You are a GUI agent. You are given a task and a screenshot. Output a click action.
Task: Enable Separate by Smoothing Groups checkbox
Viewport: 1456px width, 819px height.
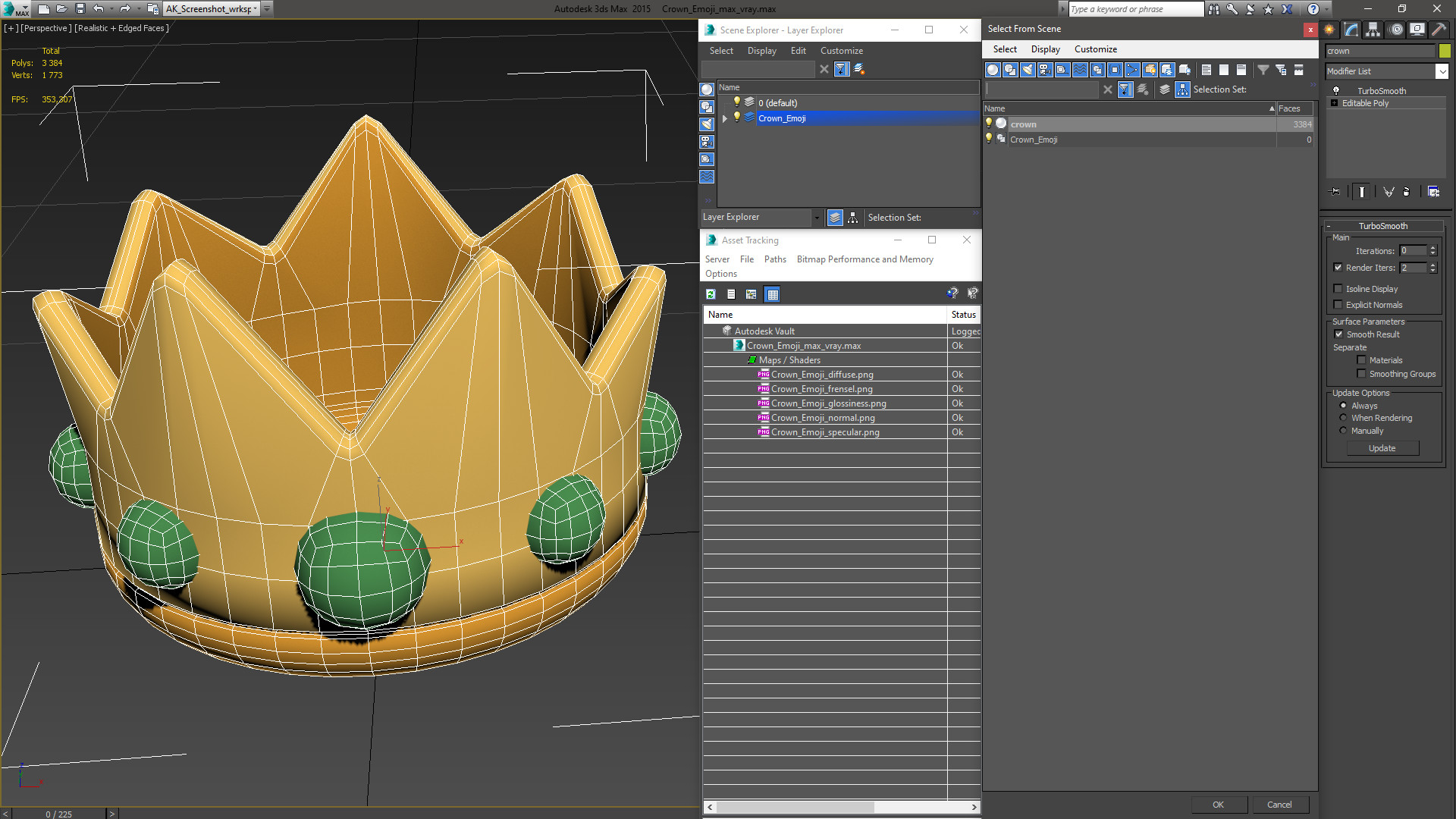click(1361, 374)
